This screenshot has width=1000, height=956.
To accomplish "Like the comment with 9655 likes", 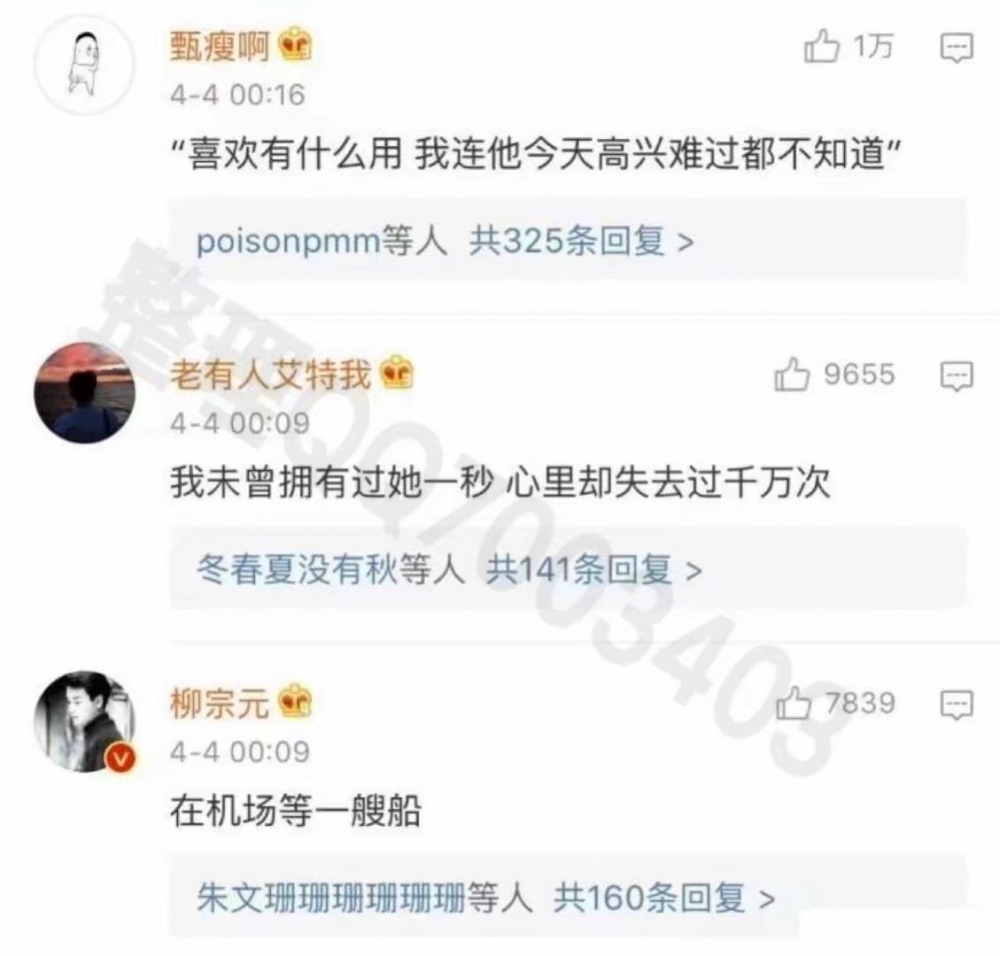I will (x=792, y=374).
